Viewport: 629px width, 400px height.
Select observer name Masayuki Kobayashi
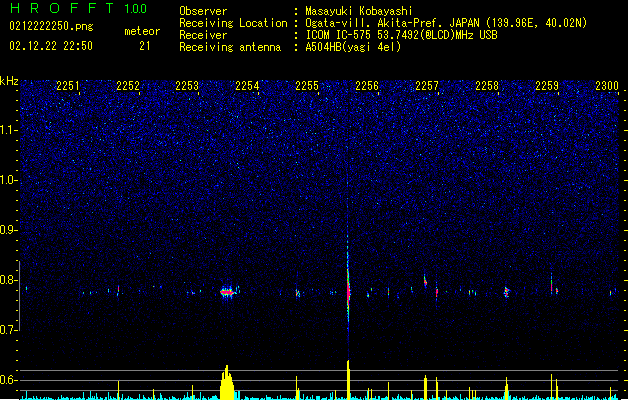(x=359, y=11)
